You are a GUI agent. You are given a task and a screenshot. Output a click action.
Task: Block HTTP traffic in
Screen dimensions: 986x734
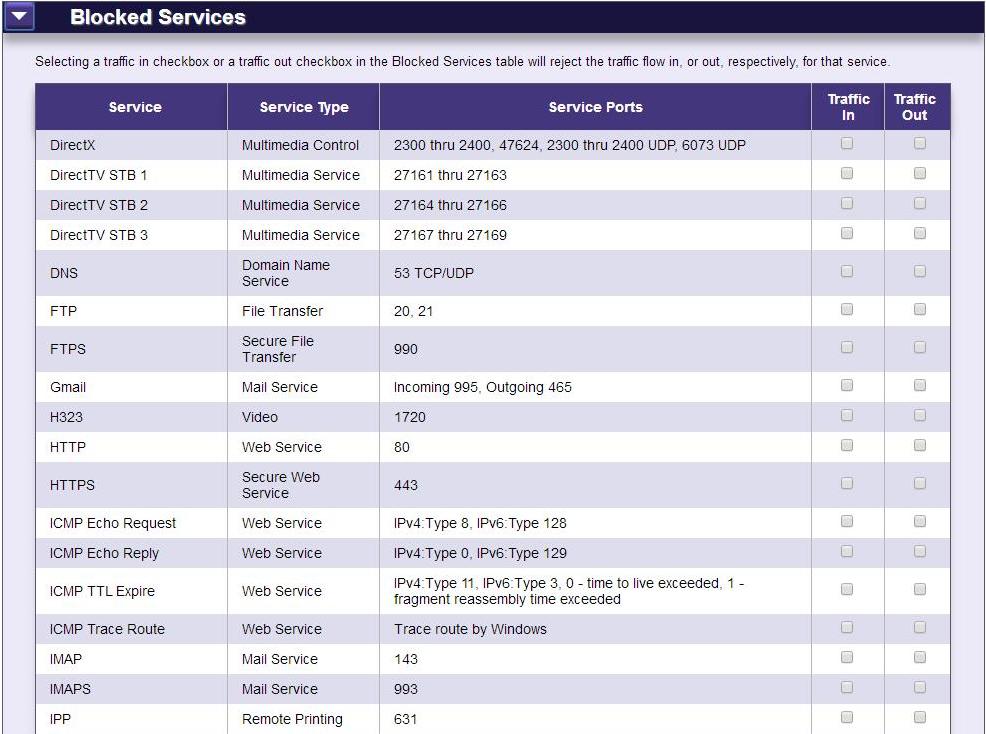point(847,445)
